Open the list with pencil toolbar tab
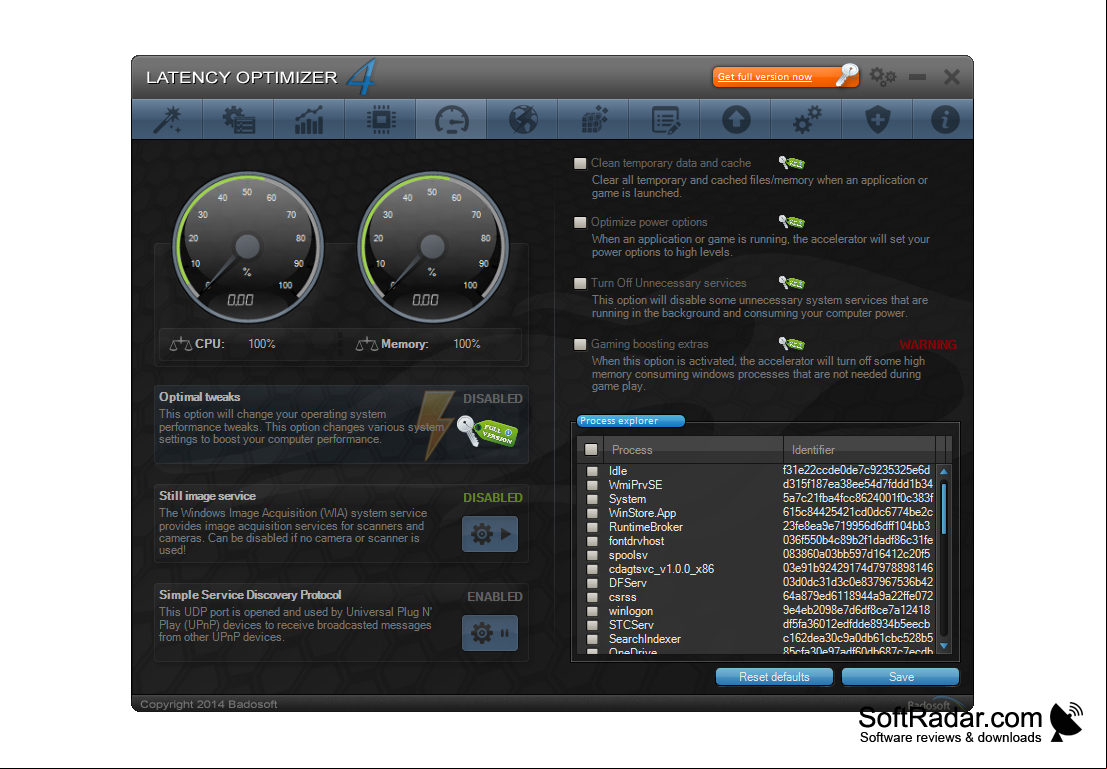The image size is (1107, 769). click(x=665, y=119)
